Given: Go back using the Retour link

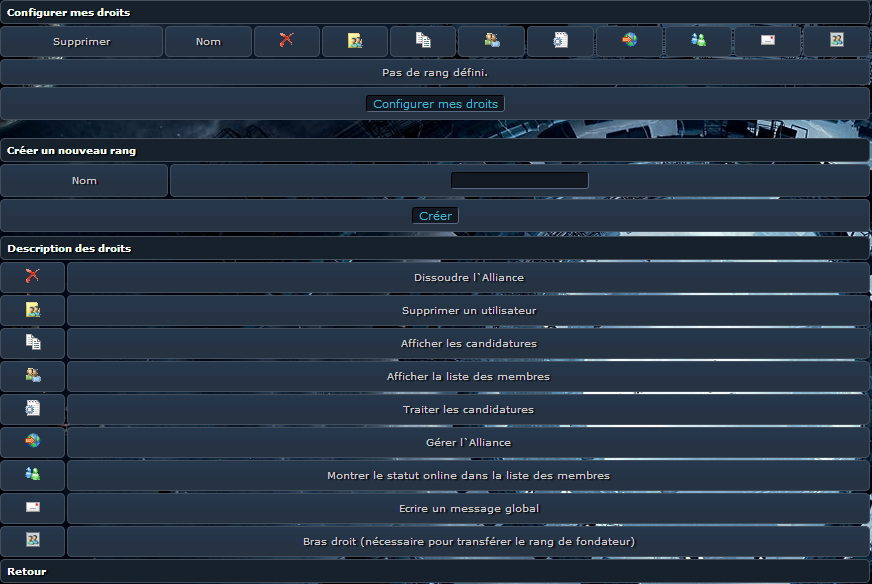Looking at the screenshot, I should pyautogui.click(x=27, y=572).
